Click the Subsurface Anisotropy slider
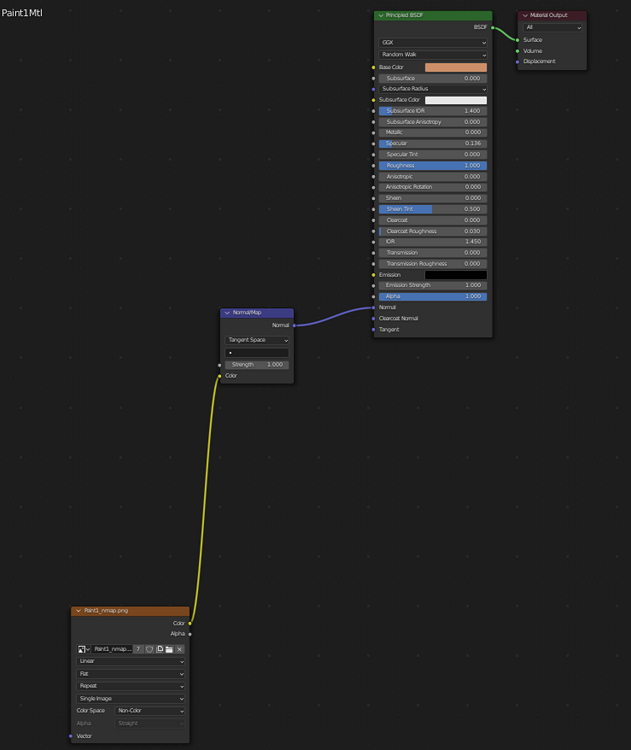This screenshot has width=631, height=750. 433,122
